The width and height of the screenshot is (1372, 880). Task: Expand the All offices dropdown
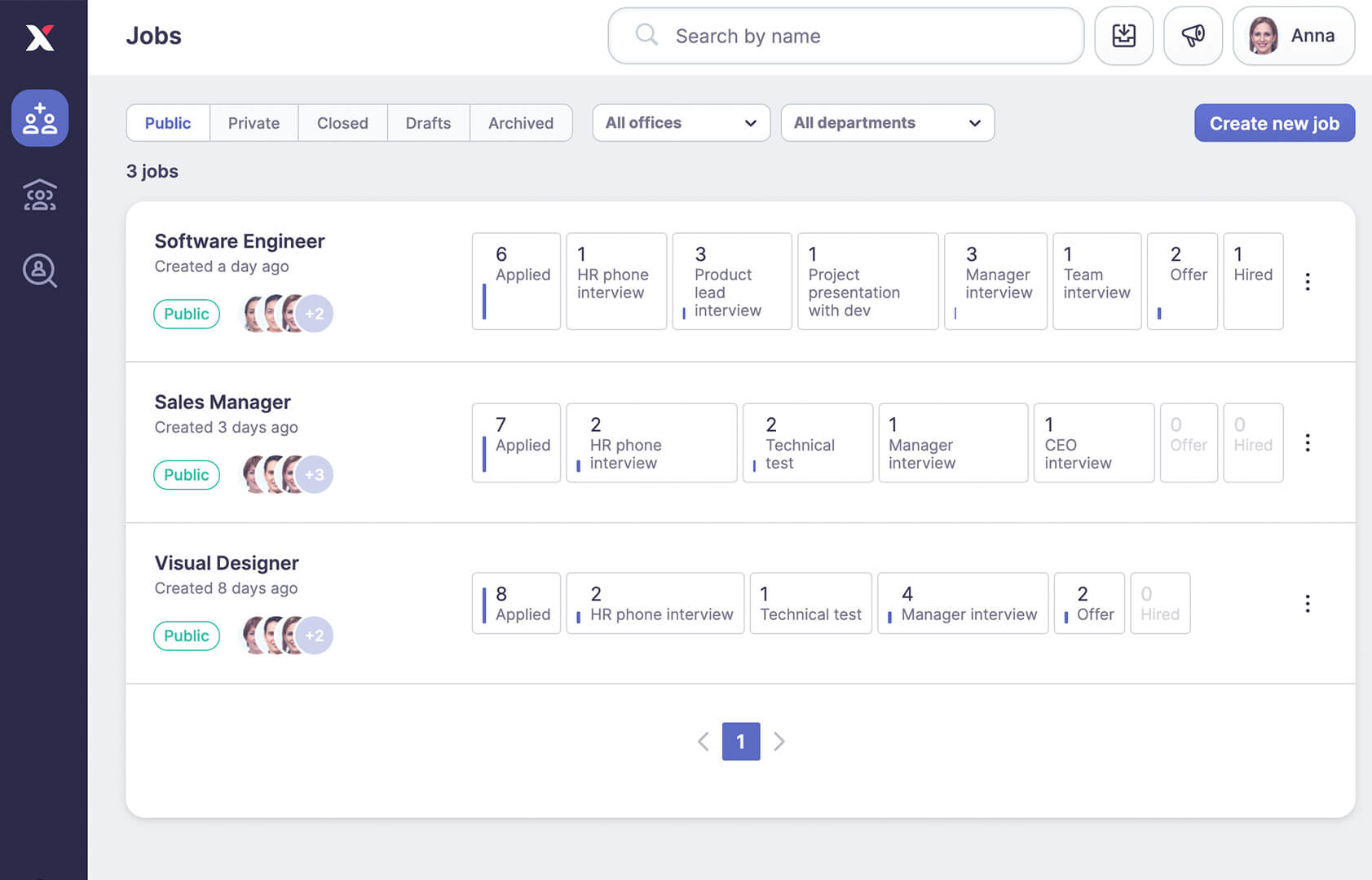pyautogui.click(x=681, y=123)
